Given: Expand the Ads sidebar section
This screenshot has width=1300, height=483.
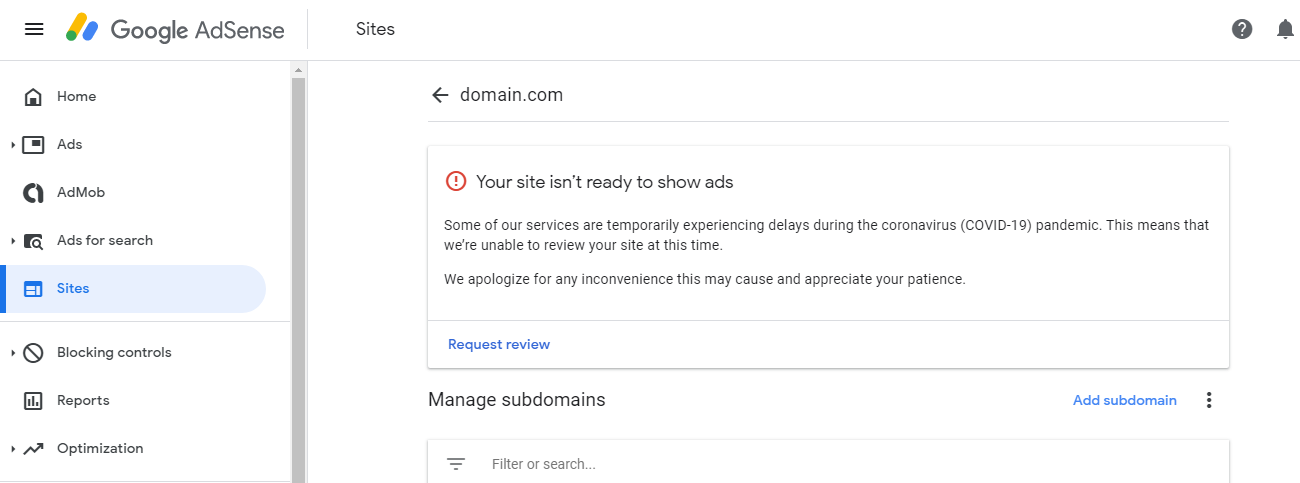Looking at the screenshot, I should 13,145.
